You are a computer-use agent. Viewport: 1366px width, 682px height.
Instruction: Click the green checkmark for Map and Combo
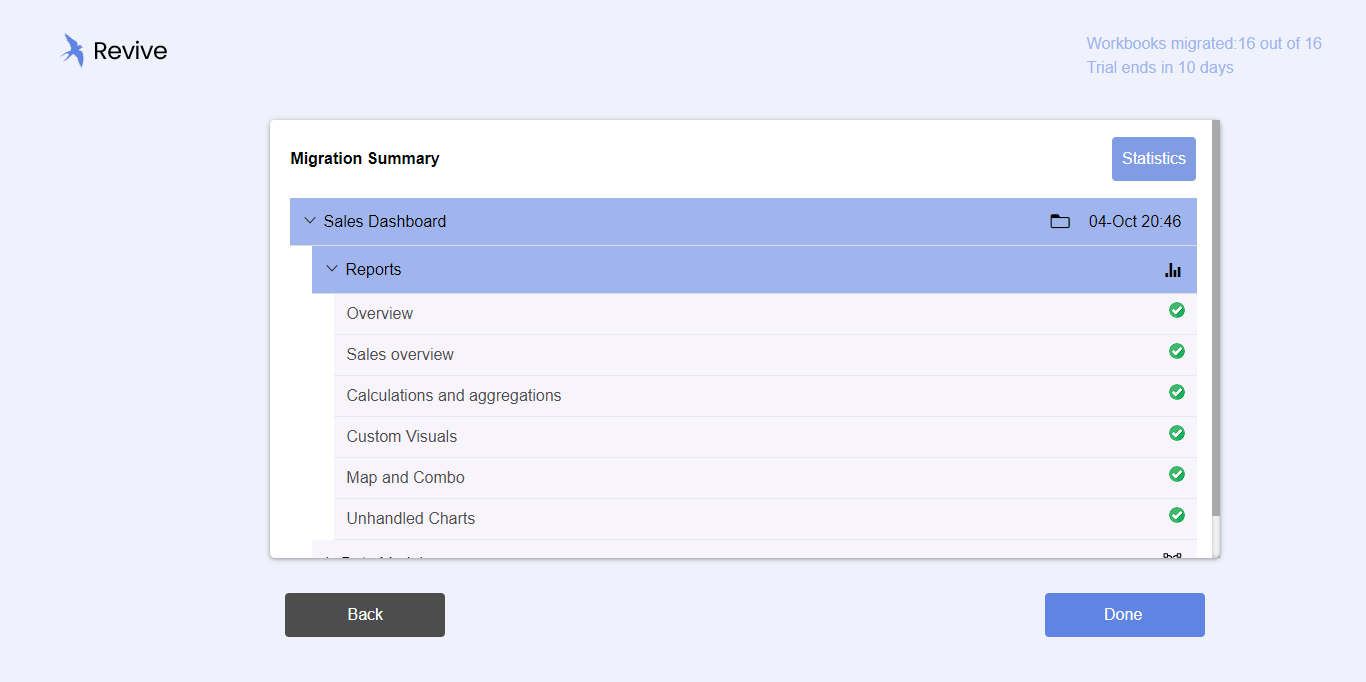point(1177,474)
